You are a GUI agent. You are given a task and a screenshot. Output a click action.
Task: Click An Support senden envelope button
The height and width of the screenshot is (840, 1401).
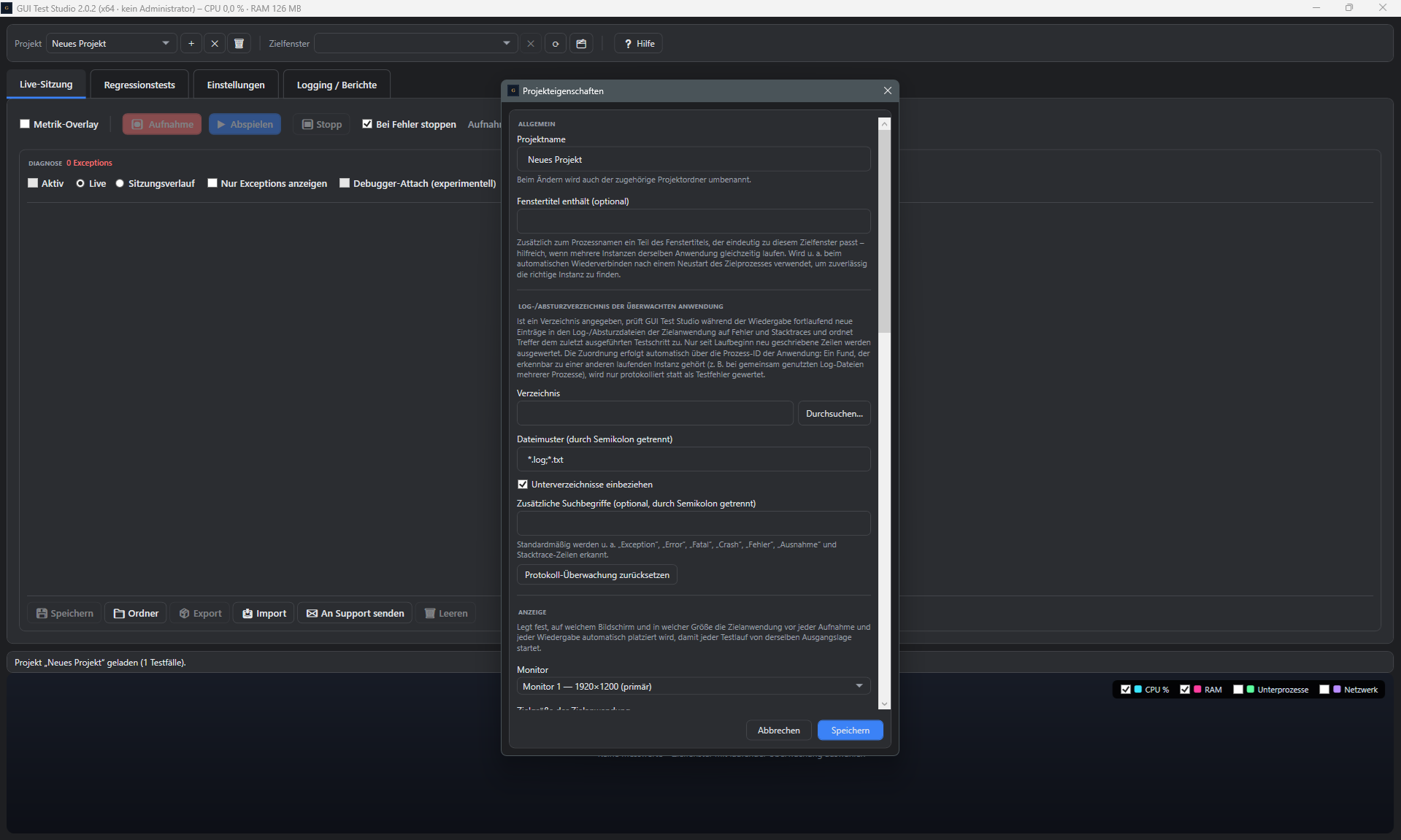[x=355, y=613]
